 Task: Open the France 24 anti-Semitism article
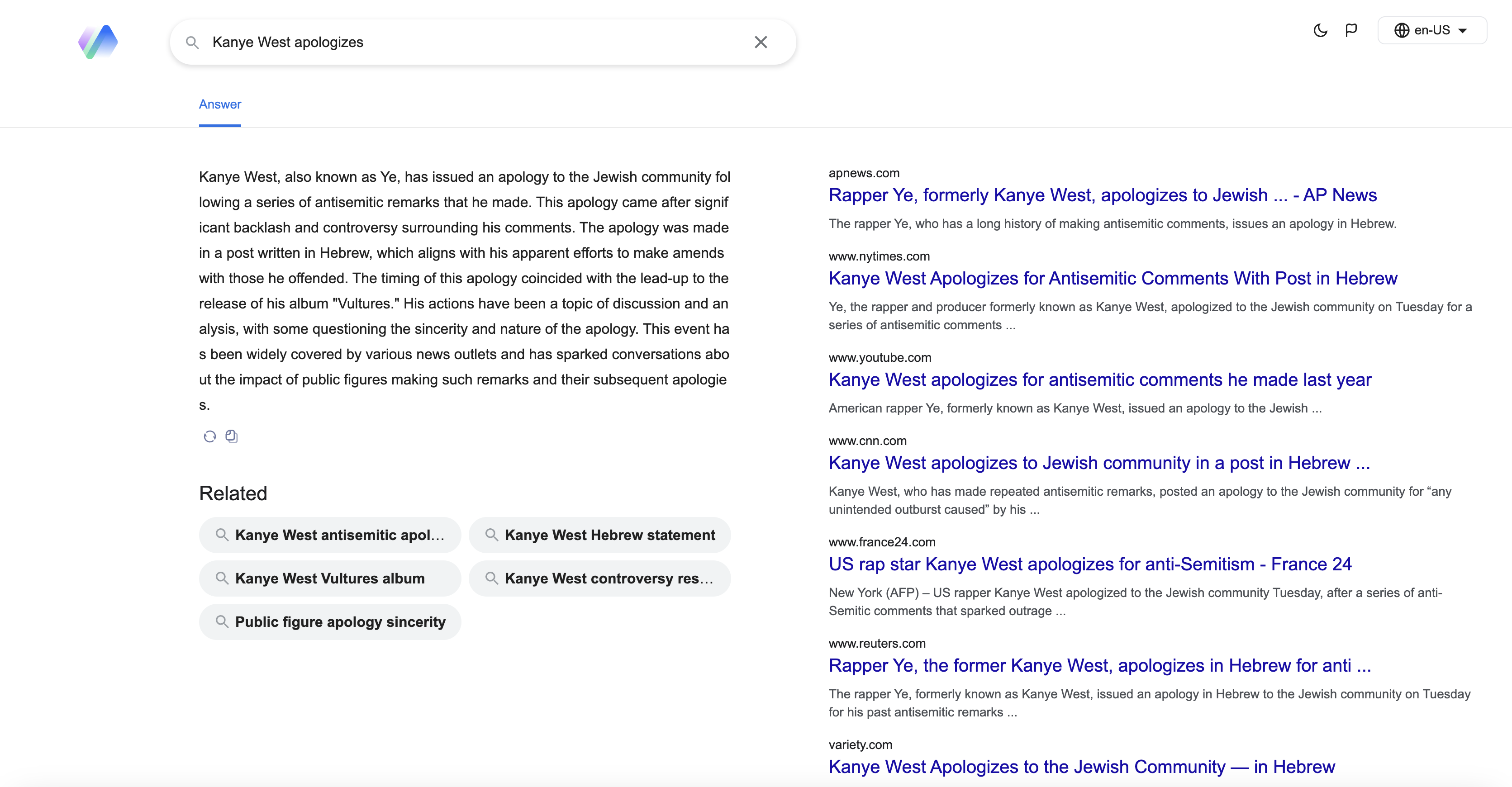click(x=1090, y=564)
